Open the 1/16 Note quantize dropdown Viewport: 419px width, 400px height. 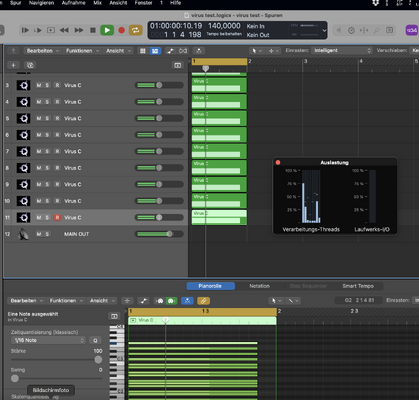(49, 340)
